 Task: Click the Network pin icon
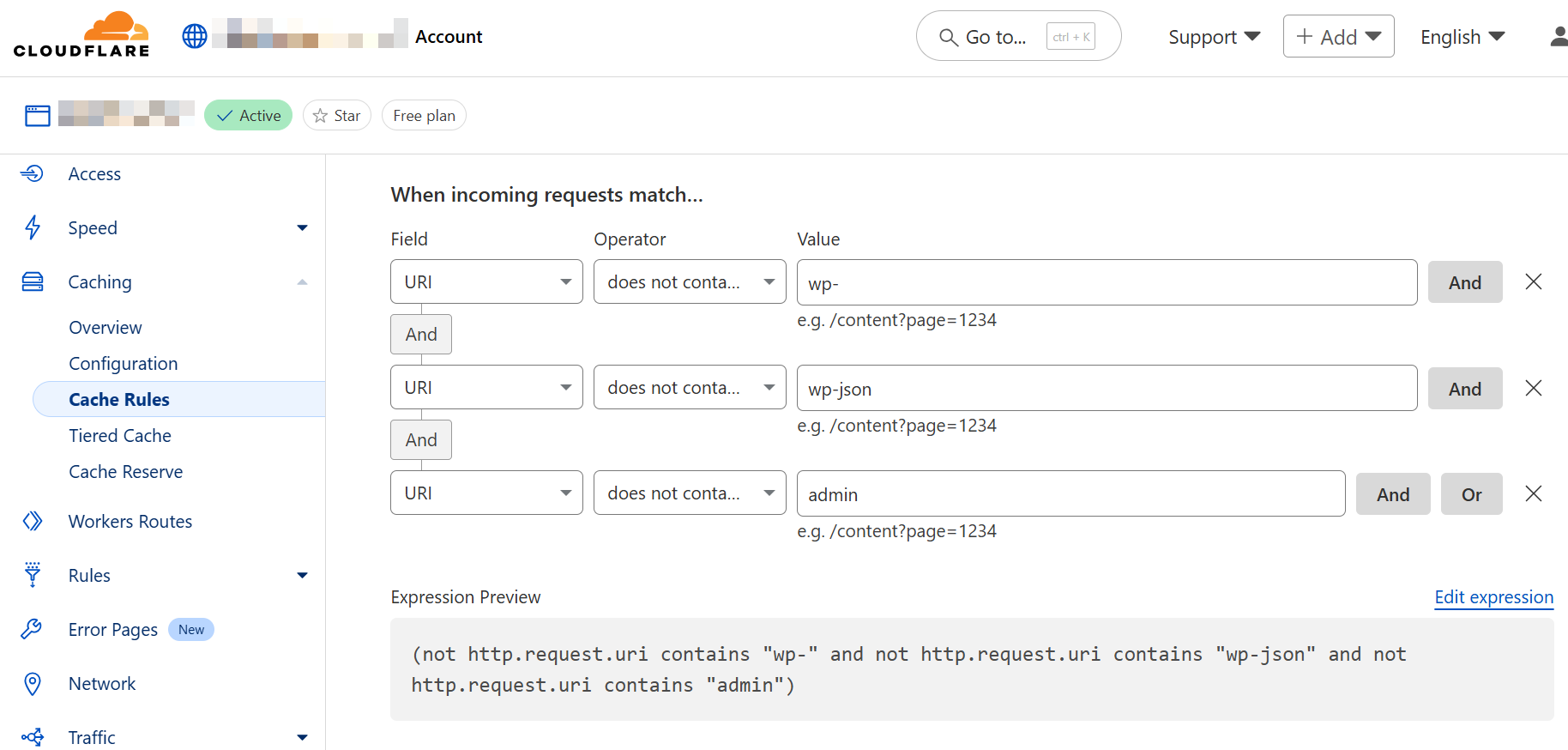click(33, 683)
